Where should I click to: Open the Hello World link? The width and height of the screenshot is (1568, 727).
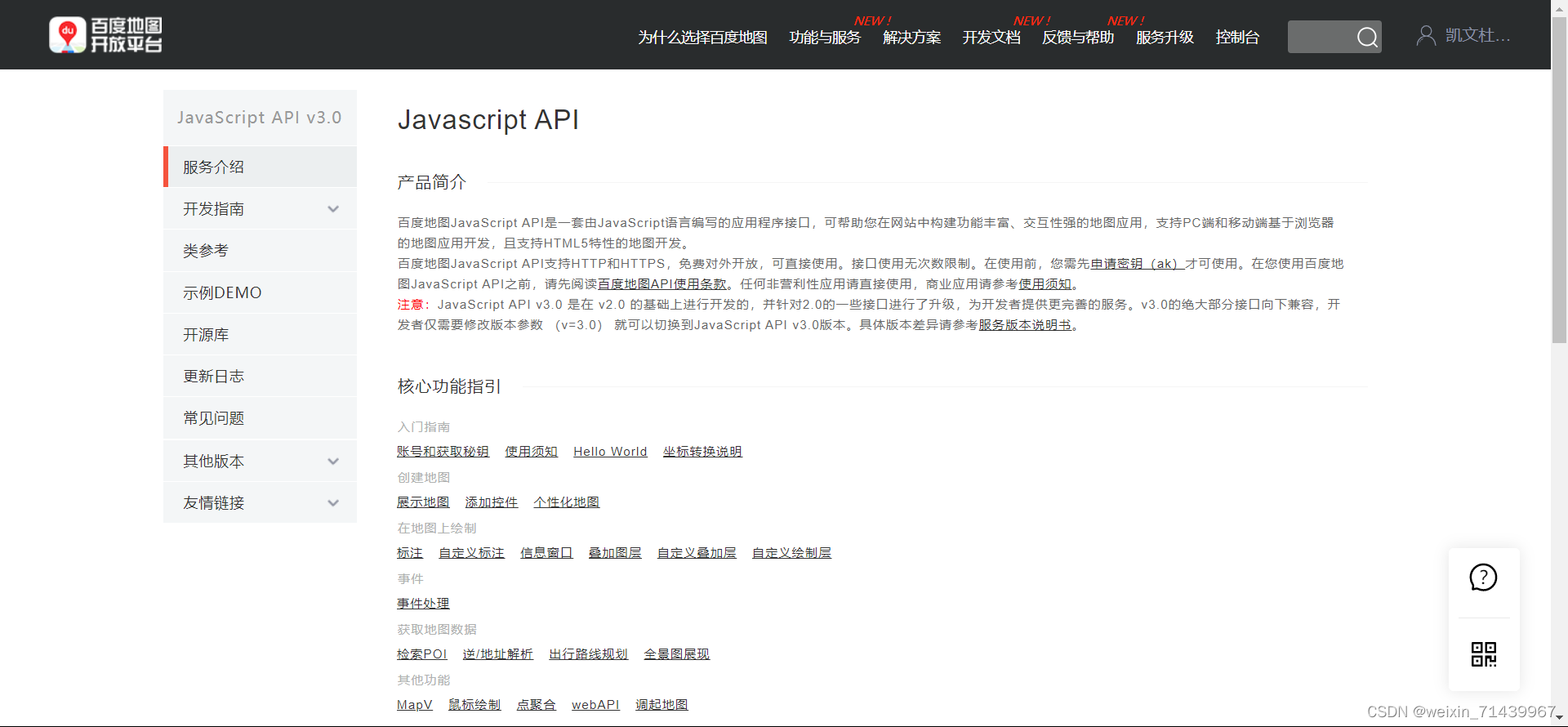click(x=610, y=452)
